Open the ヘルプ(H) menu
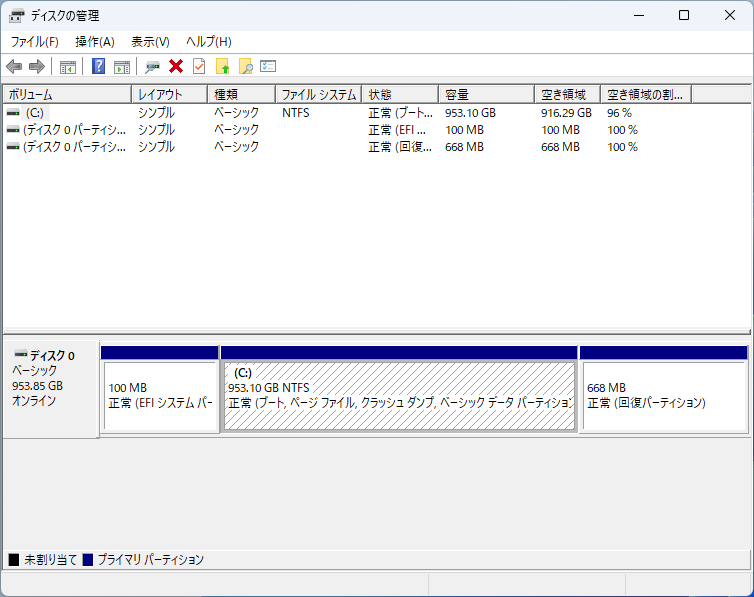 pos(209,41)
